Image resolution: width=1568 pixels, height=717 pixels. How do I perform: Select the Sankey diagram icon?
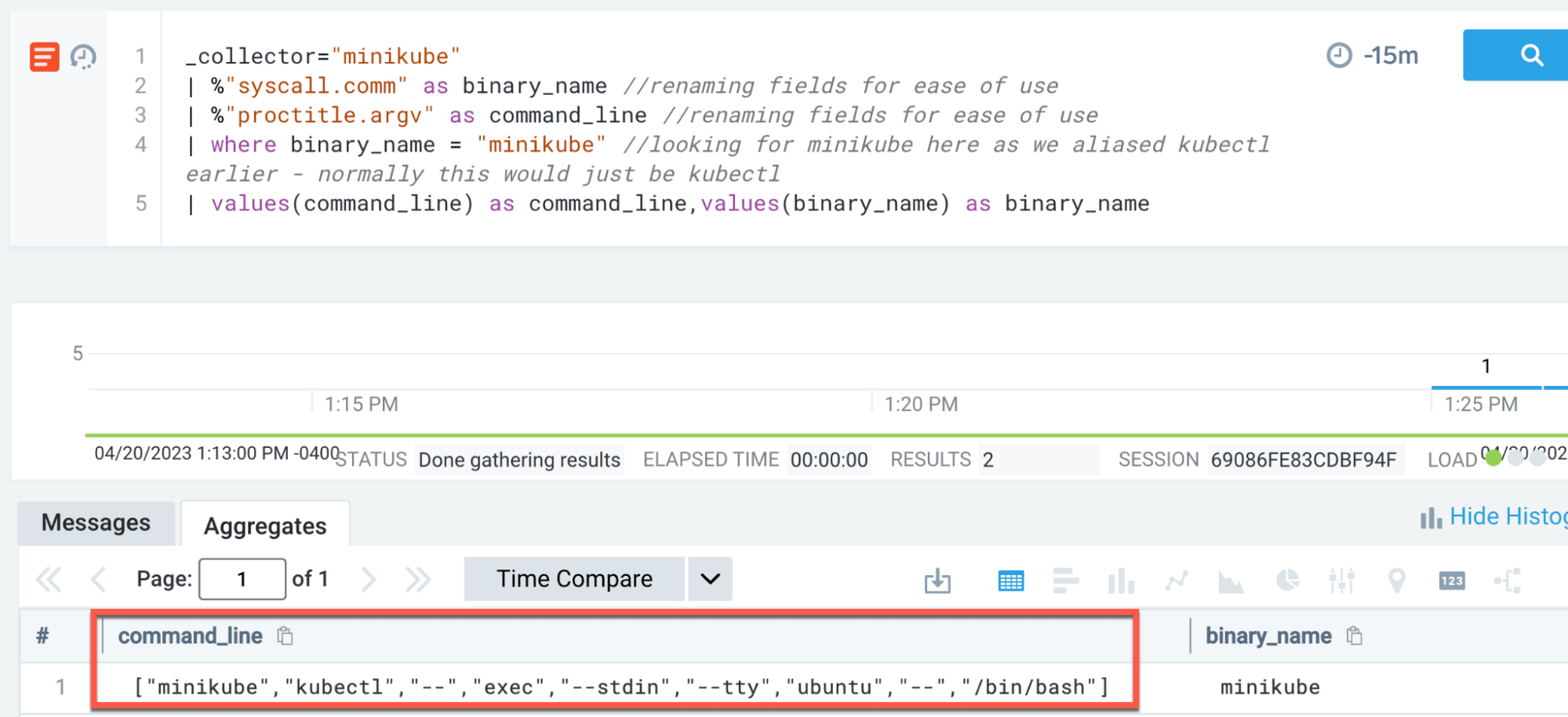(x=1508, y=581)
